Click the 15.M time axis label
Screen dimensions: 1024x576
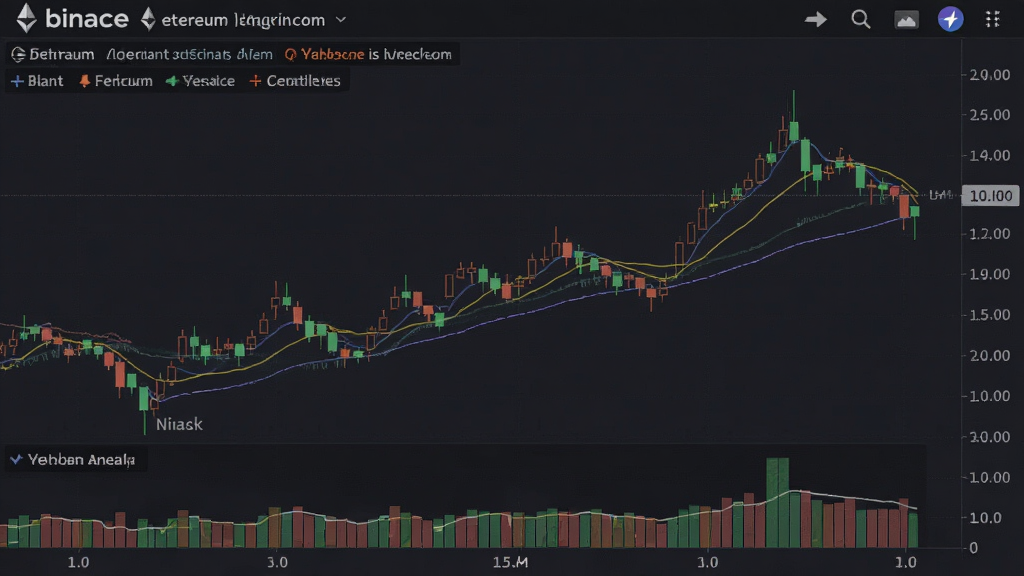pyautogui.click(x=511, y=562)
